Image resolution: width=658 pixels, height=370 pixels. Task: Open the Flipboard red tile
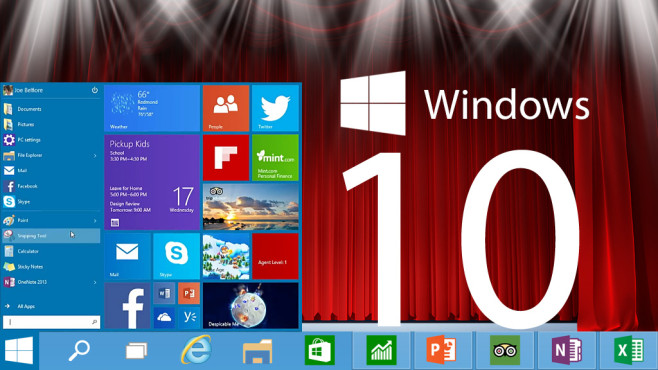[226, 158]
